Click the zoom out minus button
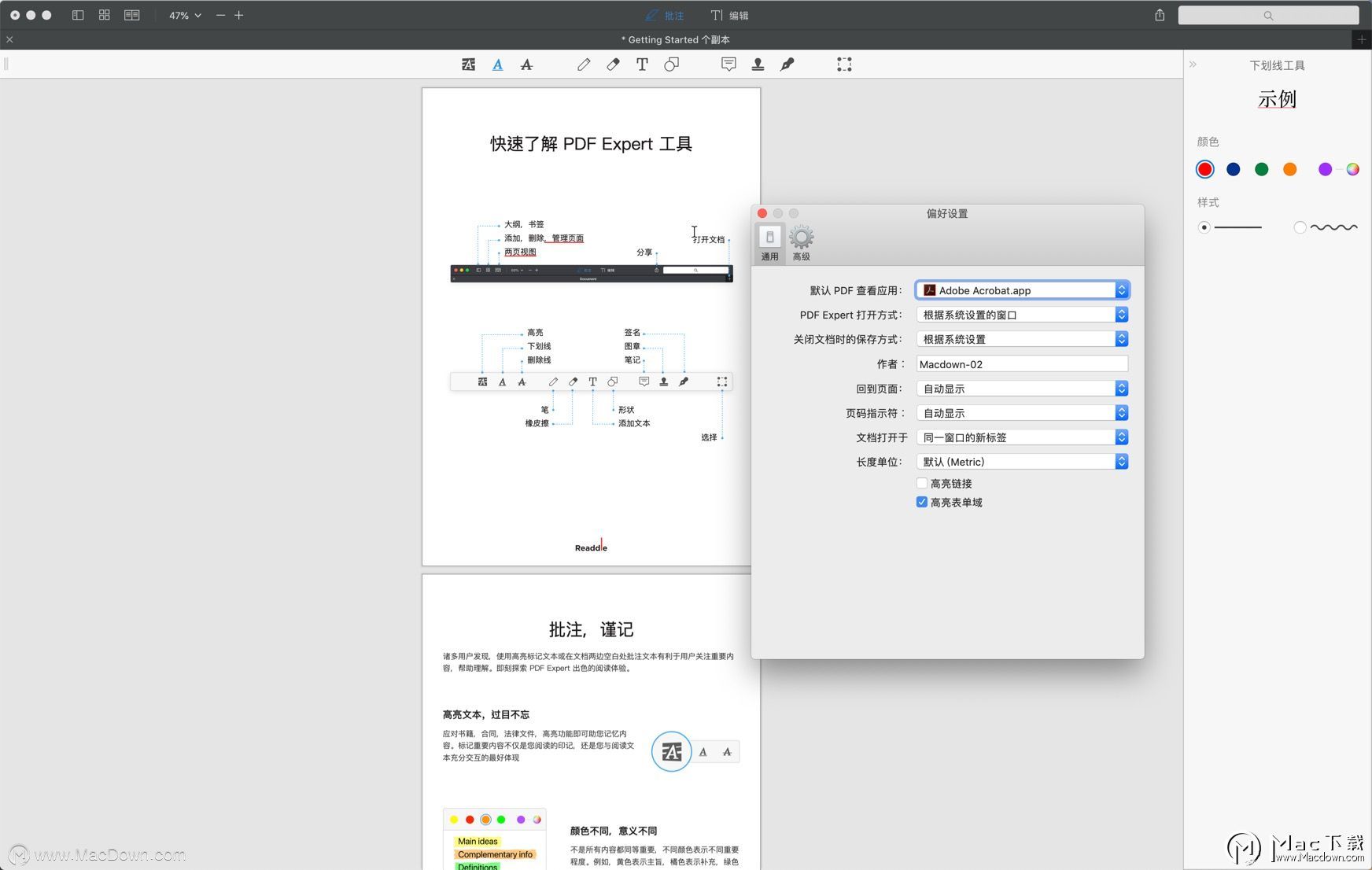The image size is (1372, 870). pyautogui.click(x=220, y=15)
